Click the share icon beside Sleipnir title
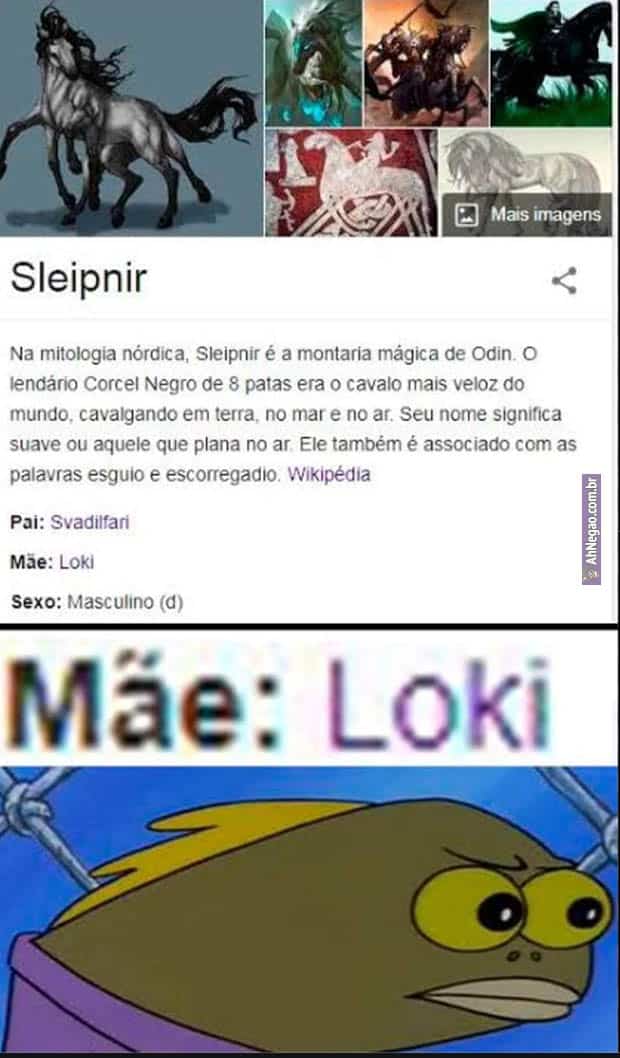 point(564,281)
